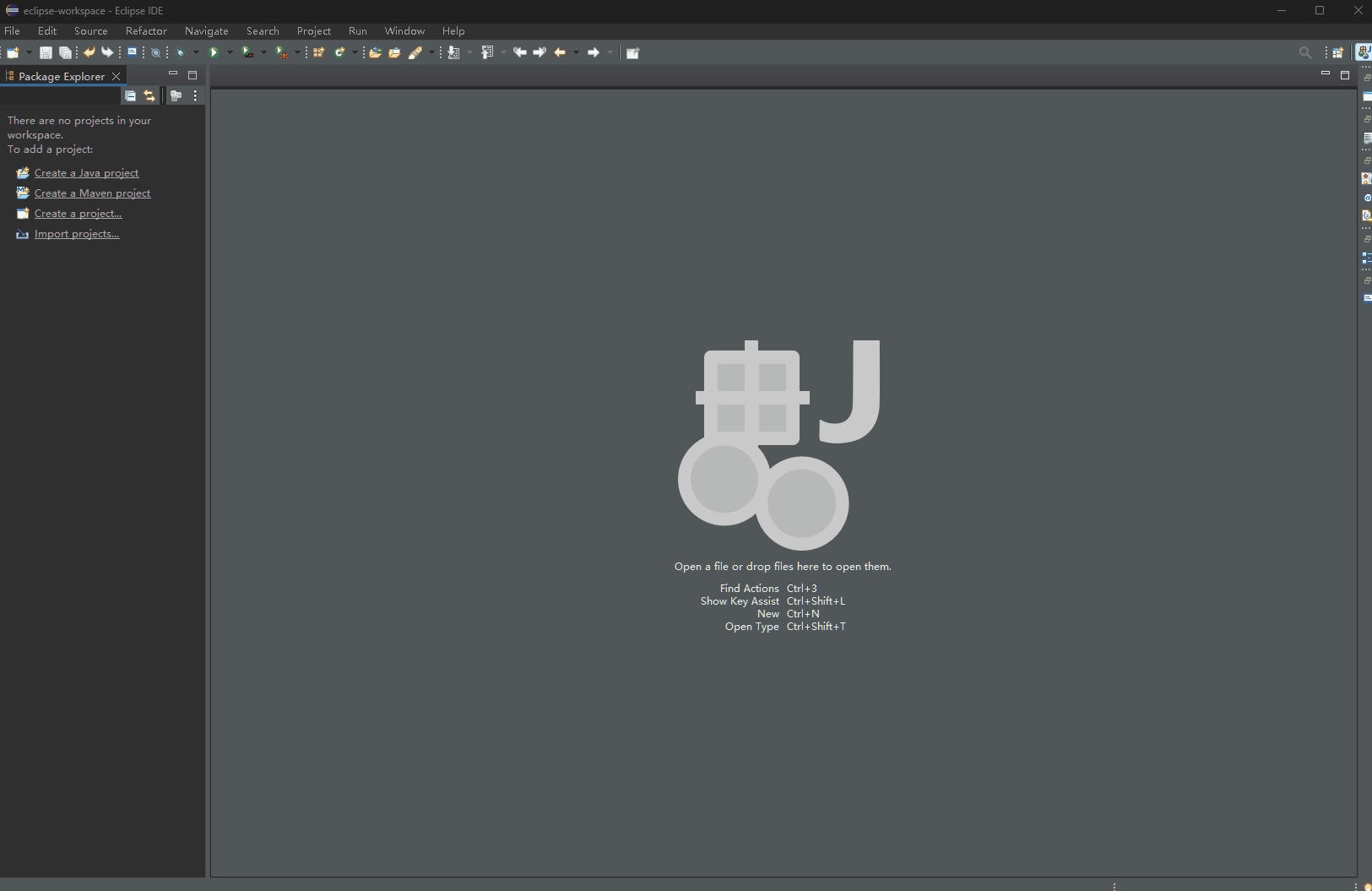Open the Window menu
1372x891 pixels.
point(404,30)
